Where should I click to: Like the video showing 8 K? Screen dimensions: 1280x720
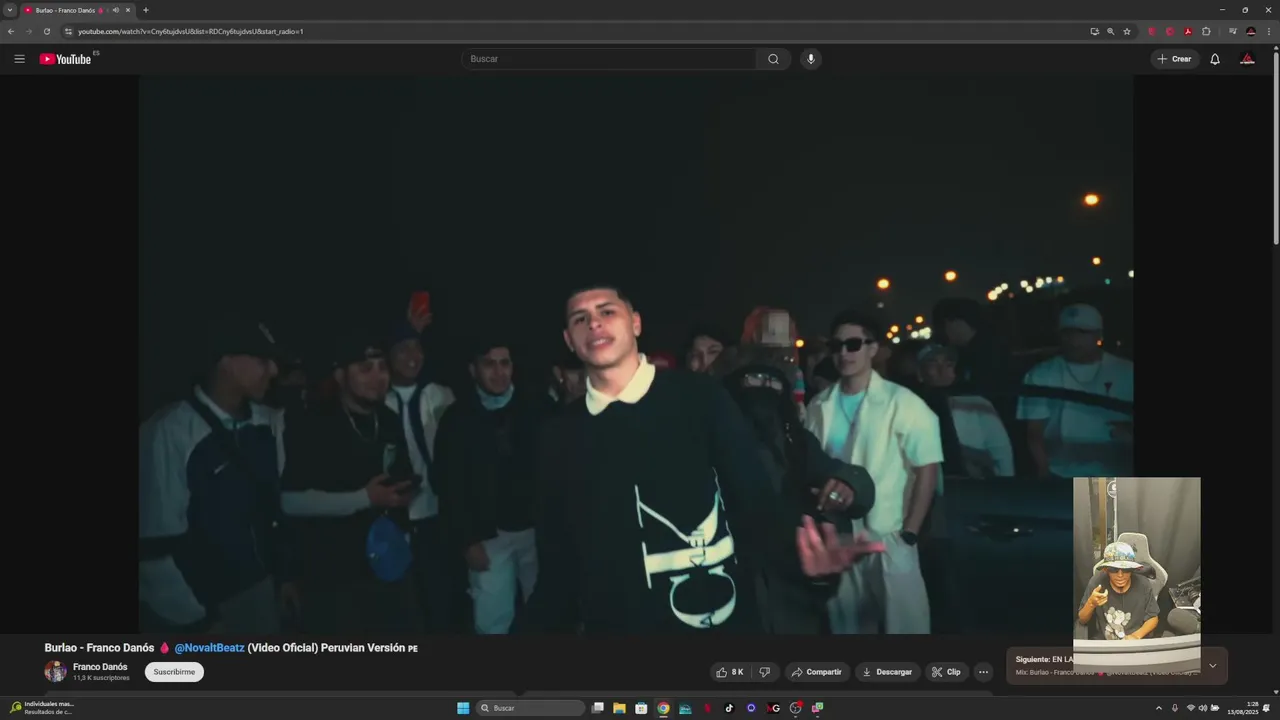click(730, 672)
